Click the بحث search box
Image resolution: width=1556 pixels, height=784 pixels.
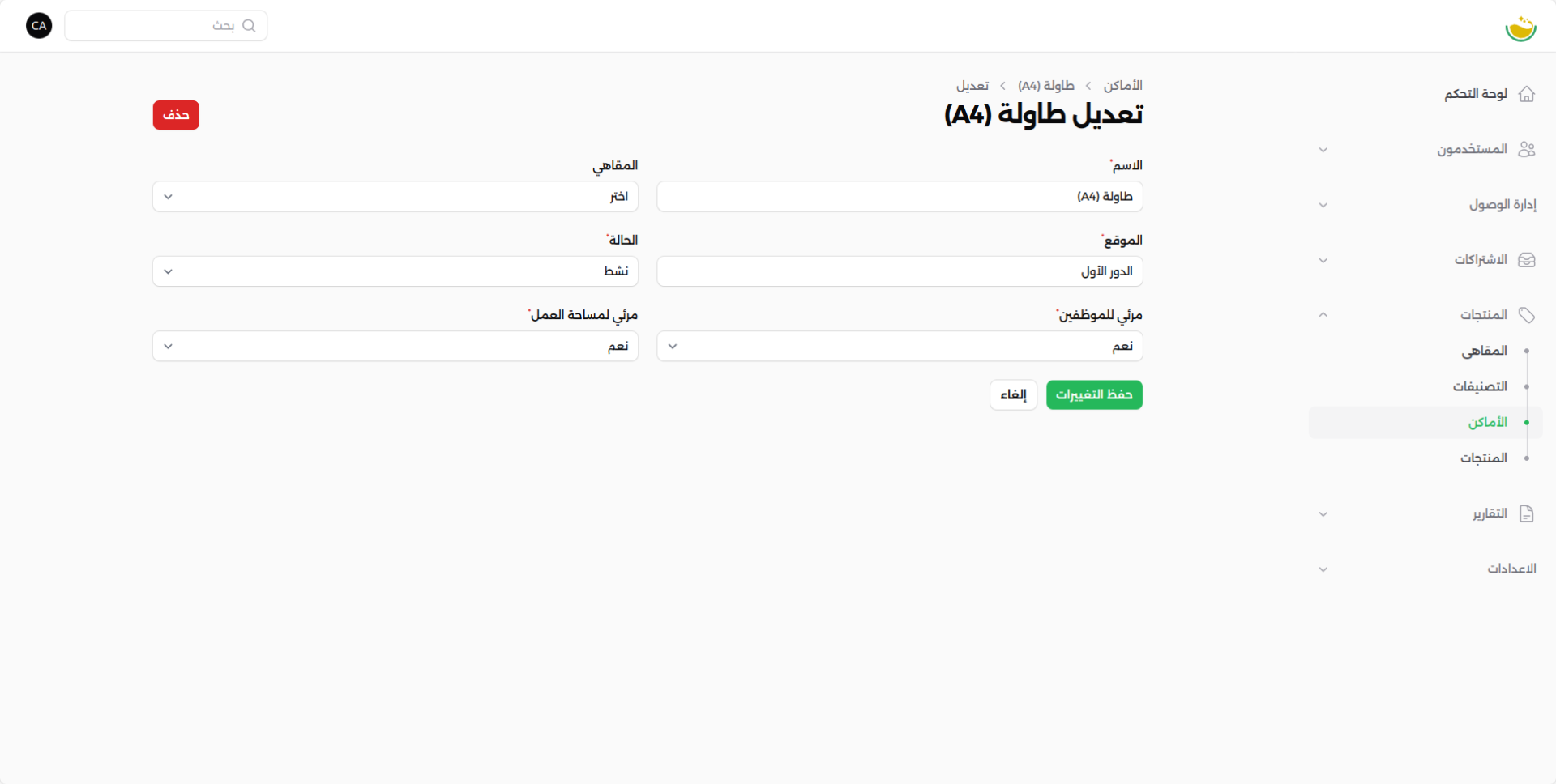pos(166,26)
